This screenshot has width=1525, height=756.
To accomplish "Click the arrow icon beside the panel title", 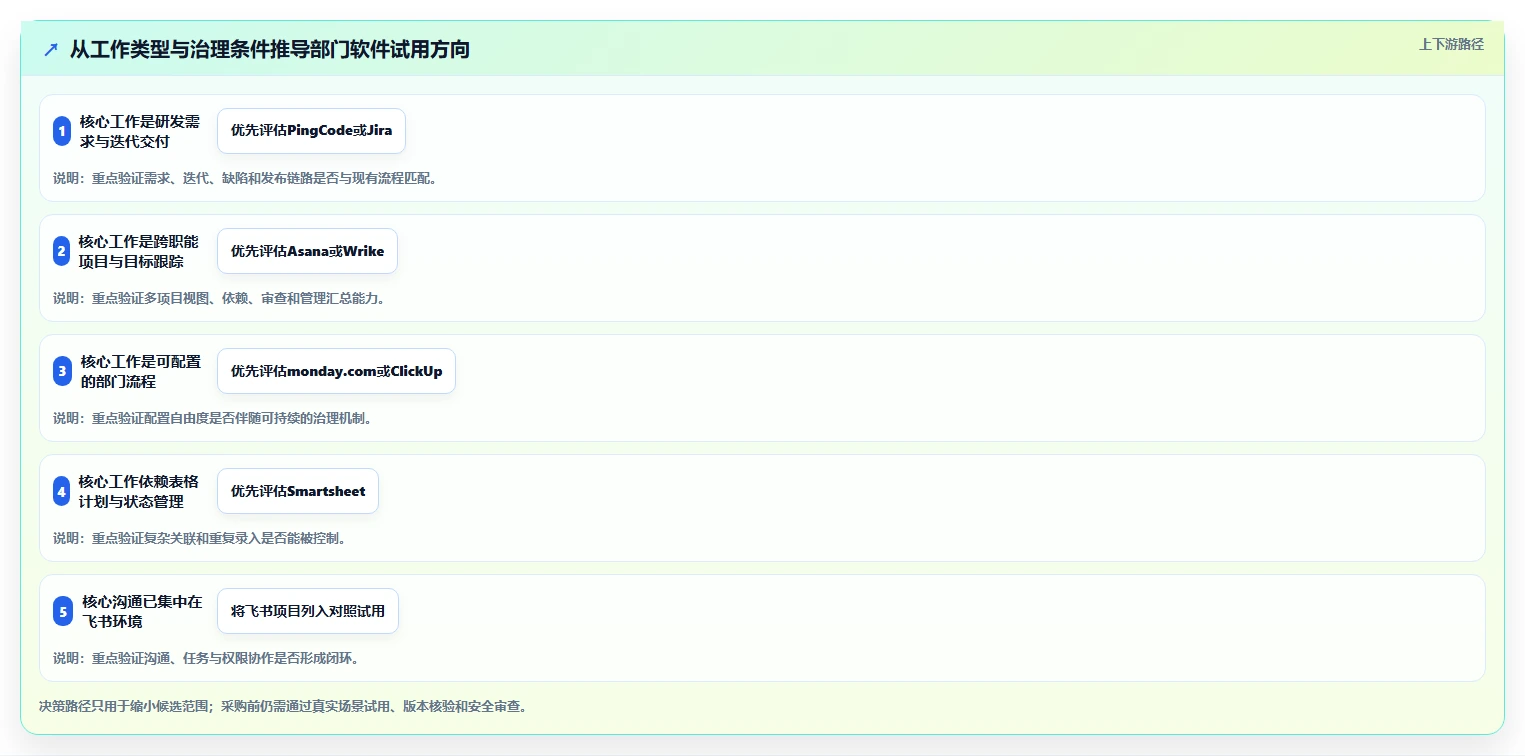I will point(51,49).
